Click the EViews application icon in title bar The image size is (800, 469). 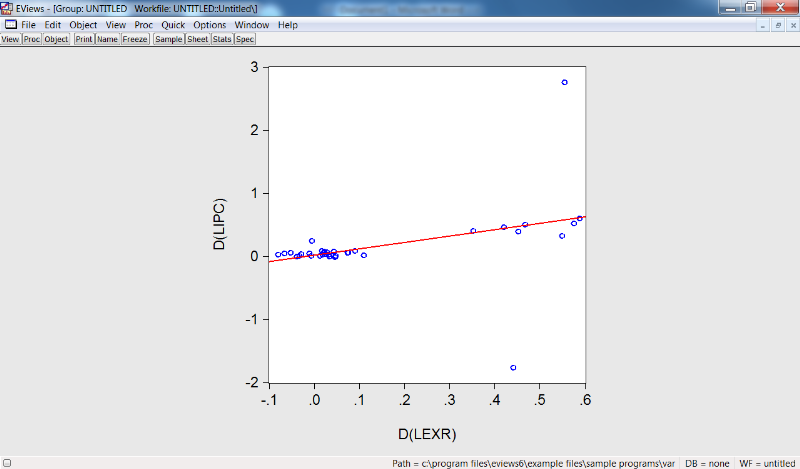pyautogui.click(x=7, y=8)
